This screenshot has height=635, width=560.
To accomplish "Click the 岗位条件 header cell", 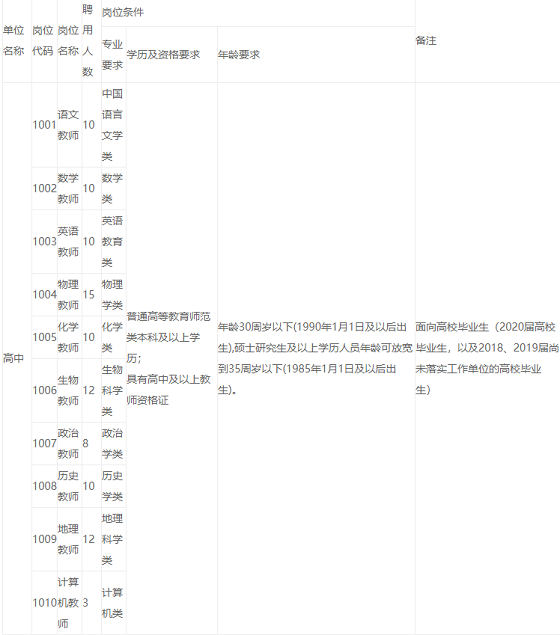I will 123,13.
